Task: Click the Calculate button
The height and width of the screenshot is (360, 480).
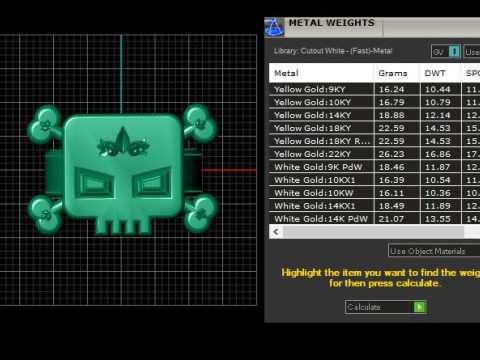Action: (386, 307)
